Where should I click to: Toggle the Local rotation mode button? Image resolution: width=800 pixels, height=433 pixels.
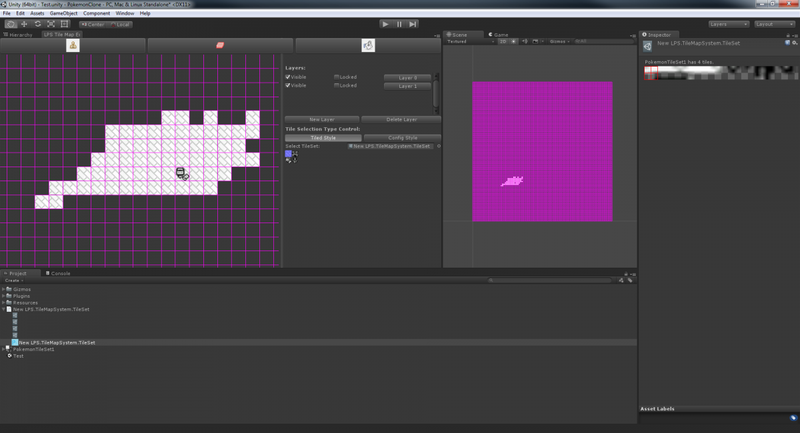(x=120, y=24)
